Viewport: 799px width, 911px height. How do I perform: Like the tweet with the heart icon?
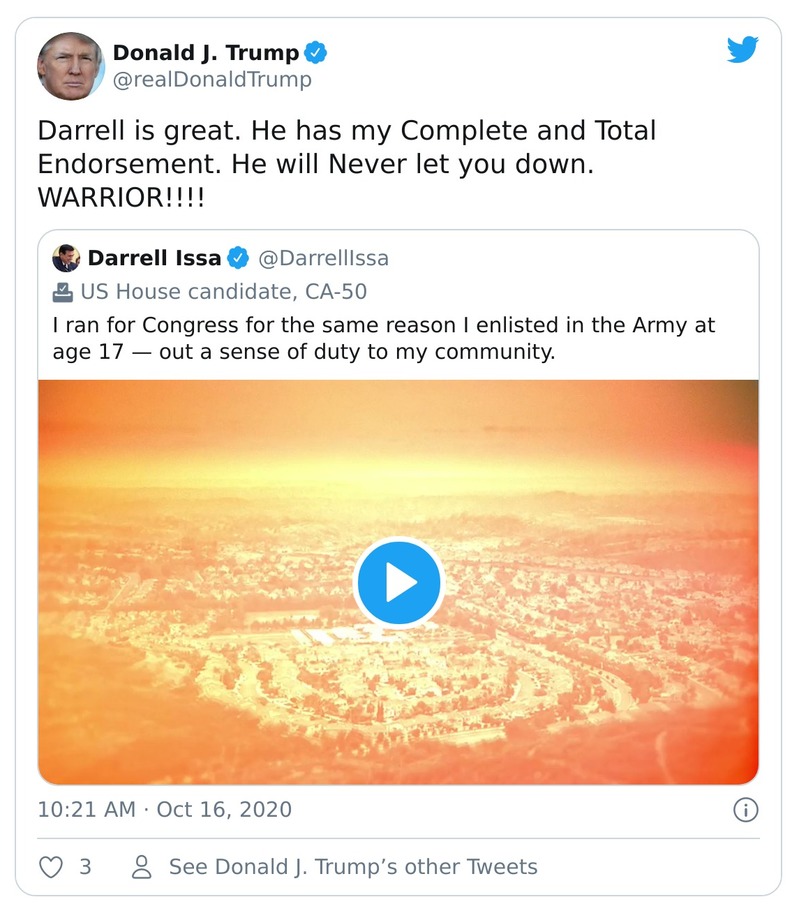tap(50, 866)
